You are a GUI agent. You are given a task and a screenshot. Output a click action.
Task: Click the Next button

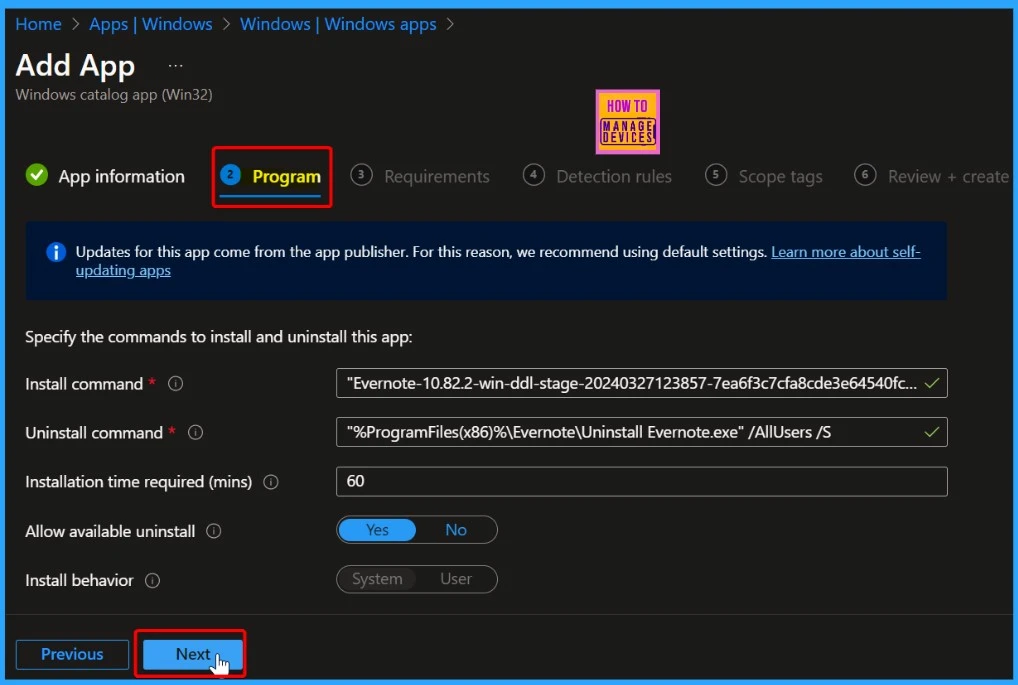point(193,654)
